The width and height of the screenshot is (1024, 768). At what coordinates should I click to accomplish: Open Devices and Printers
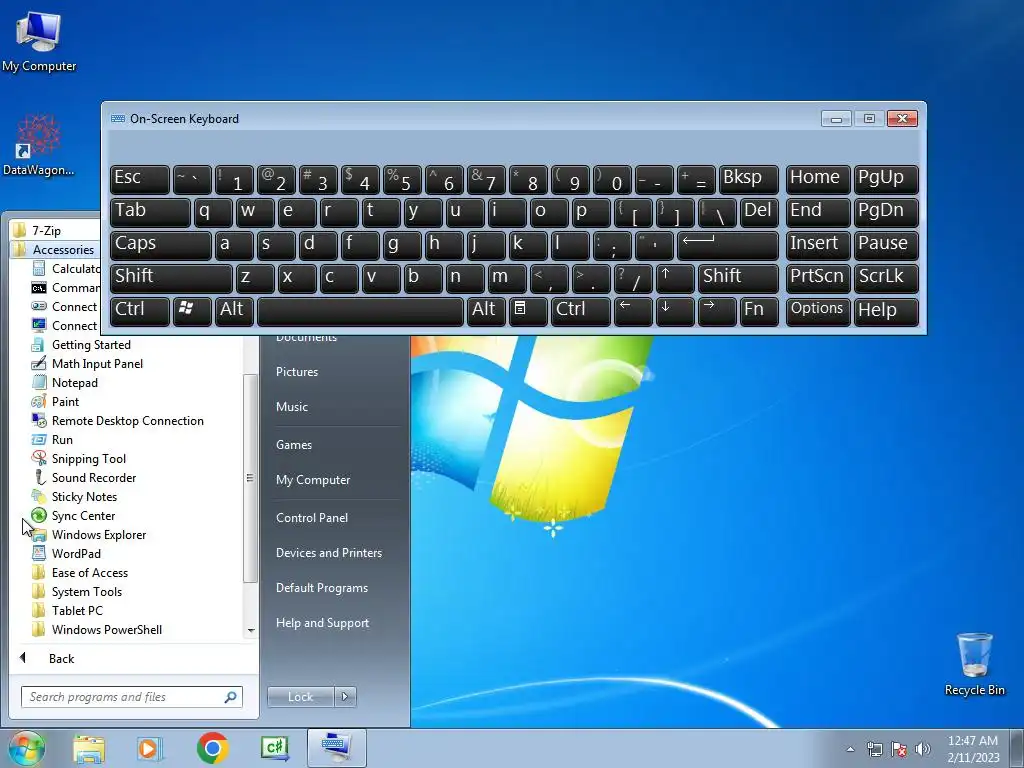(330, 553)
